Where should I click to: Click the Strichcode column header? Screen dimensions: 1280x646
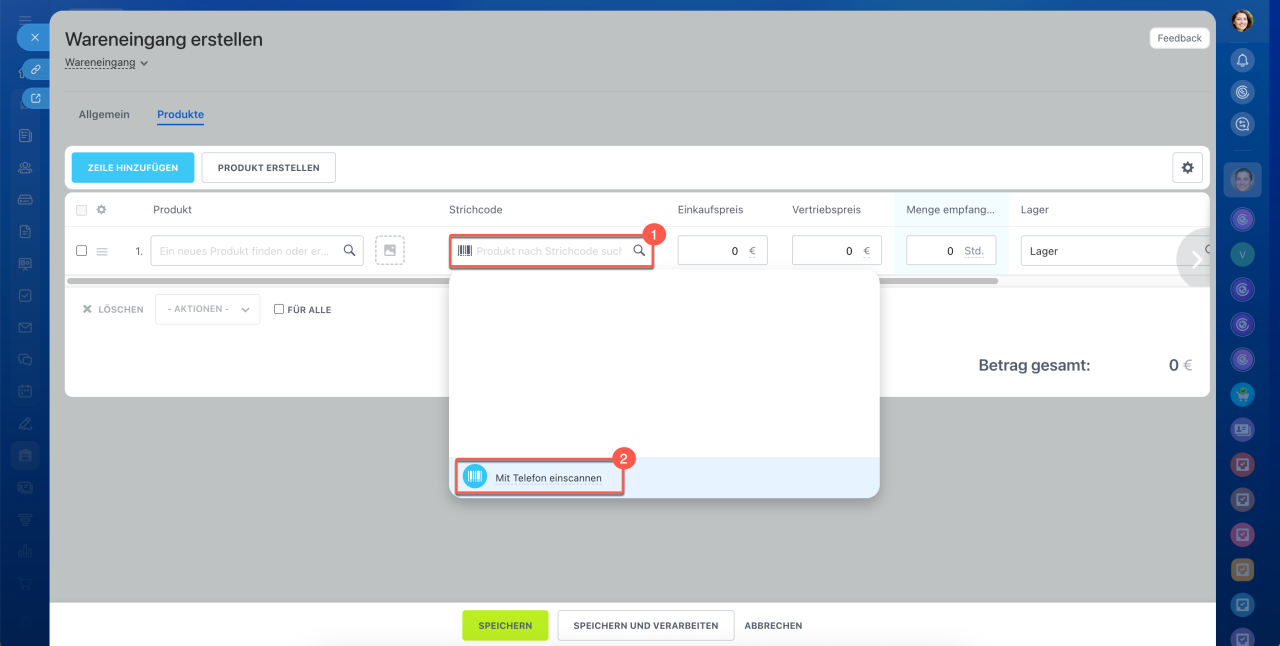tap(475, 210)
